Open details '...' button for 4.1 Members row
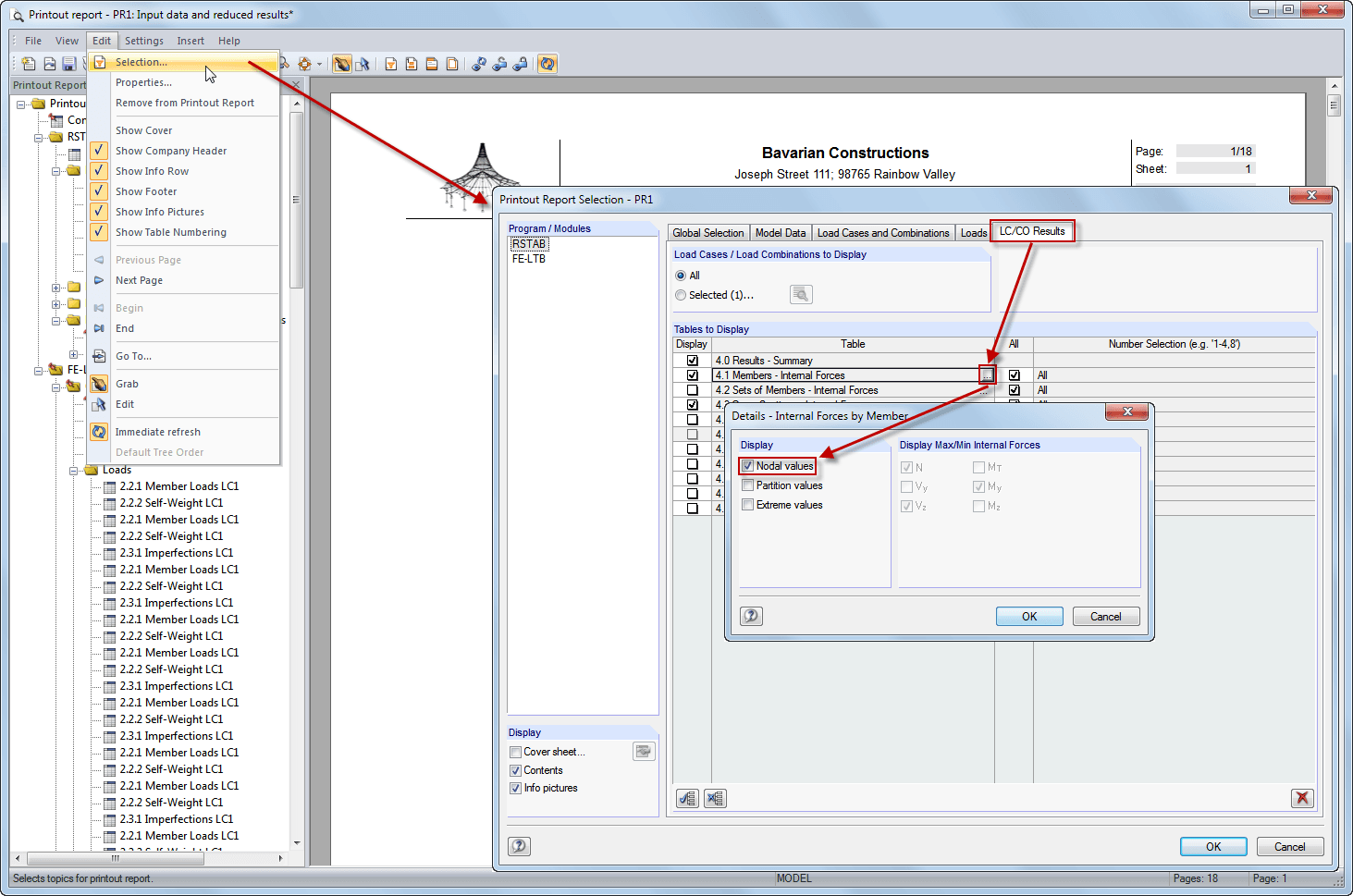The width and height of the screenshot is (1353, 896). click(x=987, y=375)
